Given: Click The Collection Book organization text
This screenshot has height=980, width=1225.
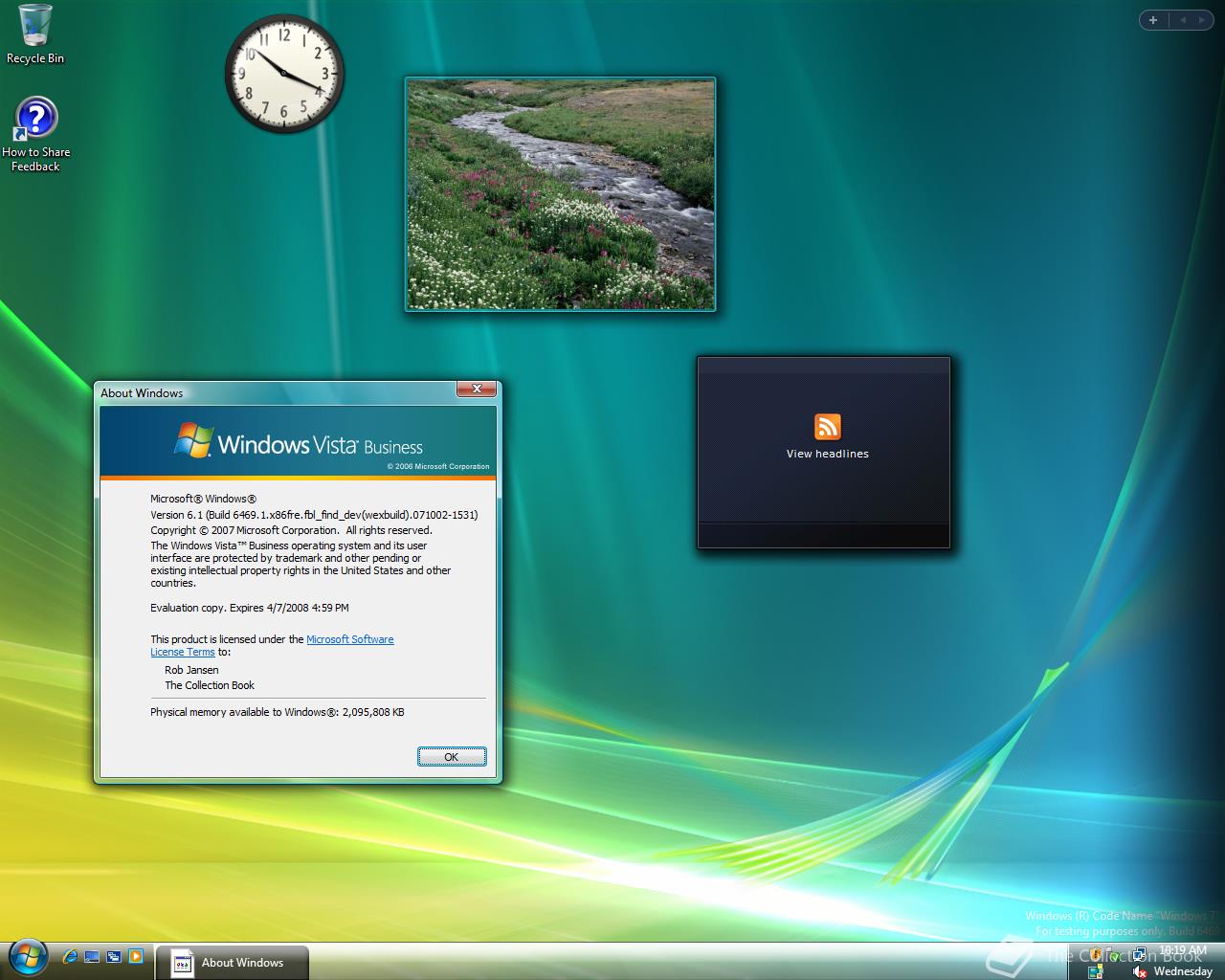Looking at the screenshot, I should click(210, 685).
